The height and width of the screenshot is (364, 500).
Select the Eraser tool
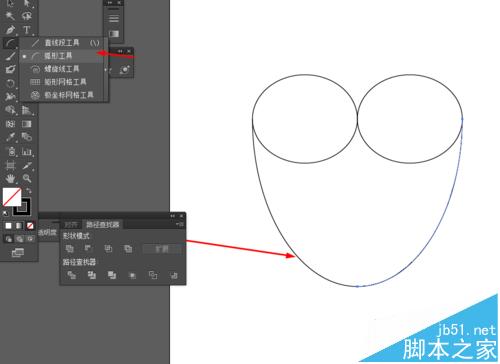(x=10, y=69)
